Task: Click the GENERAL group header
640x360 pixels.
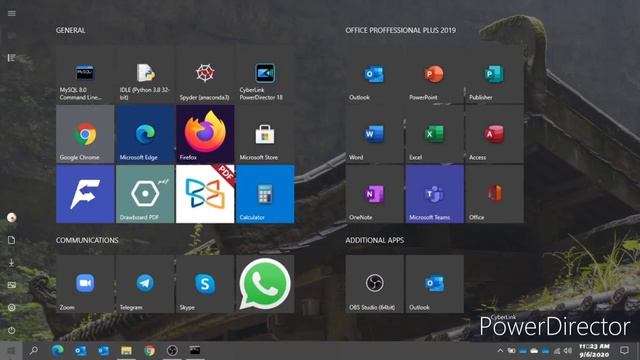Action: click(x=71, y=30)
